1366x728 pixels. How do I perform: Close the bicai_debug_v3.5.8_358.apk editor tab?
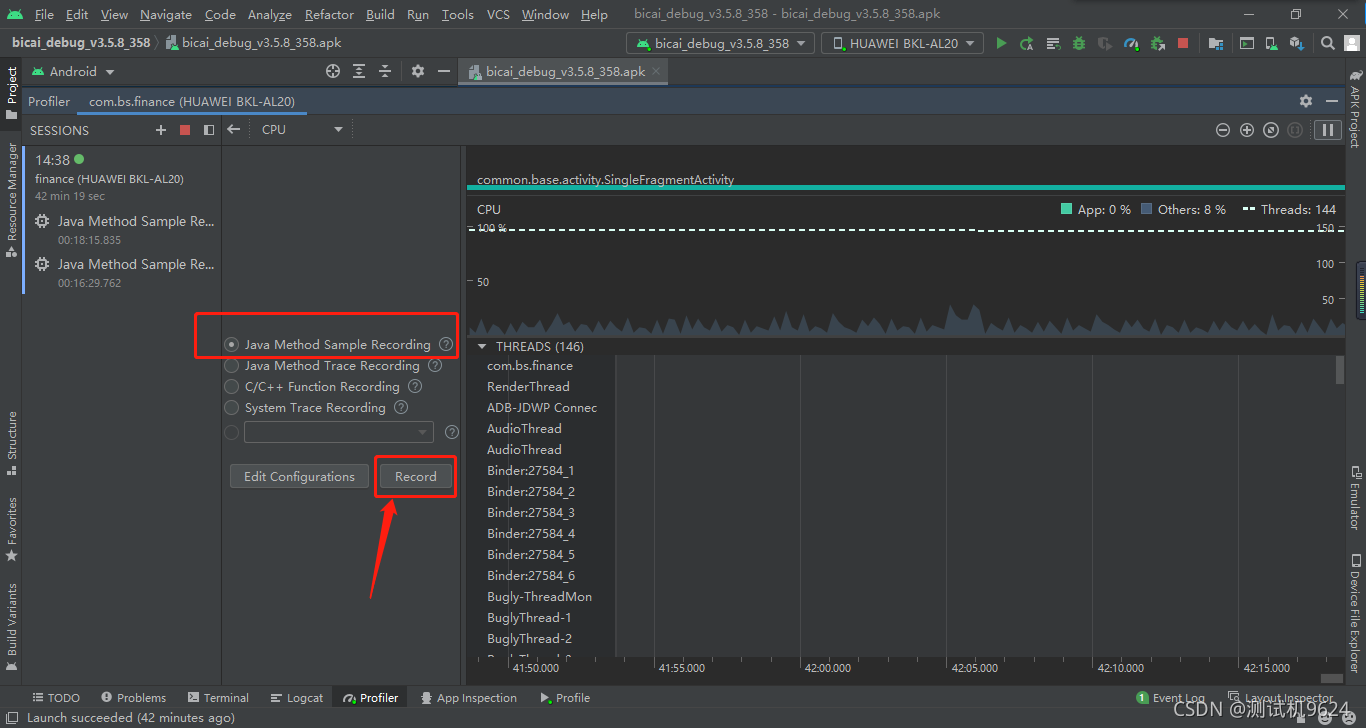[656, 72]
